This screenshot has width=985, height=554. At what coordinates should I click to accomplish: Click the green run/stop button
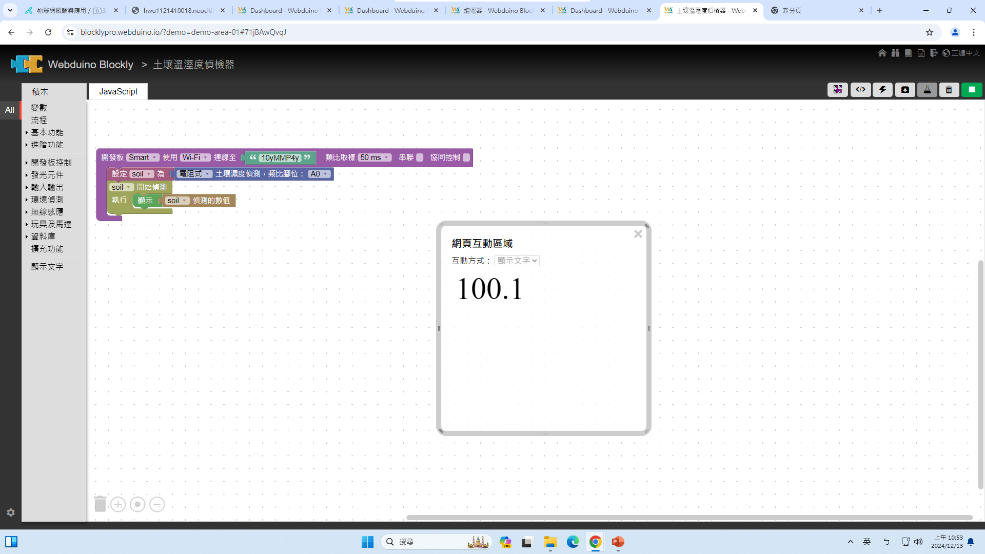click(972, 89)
